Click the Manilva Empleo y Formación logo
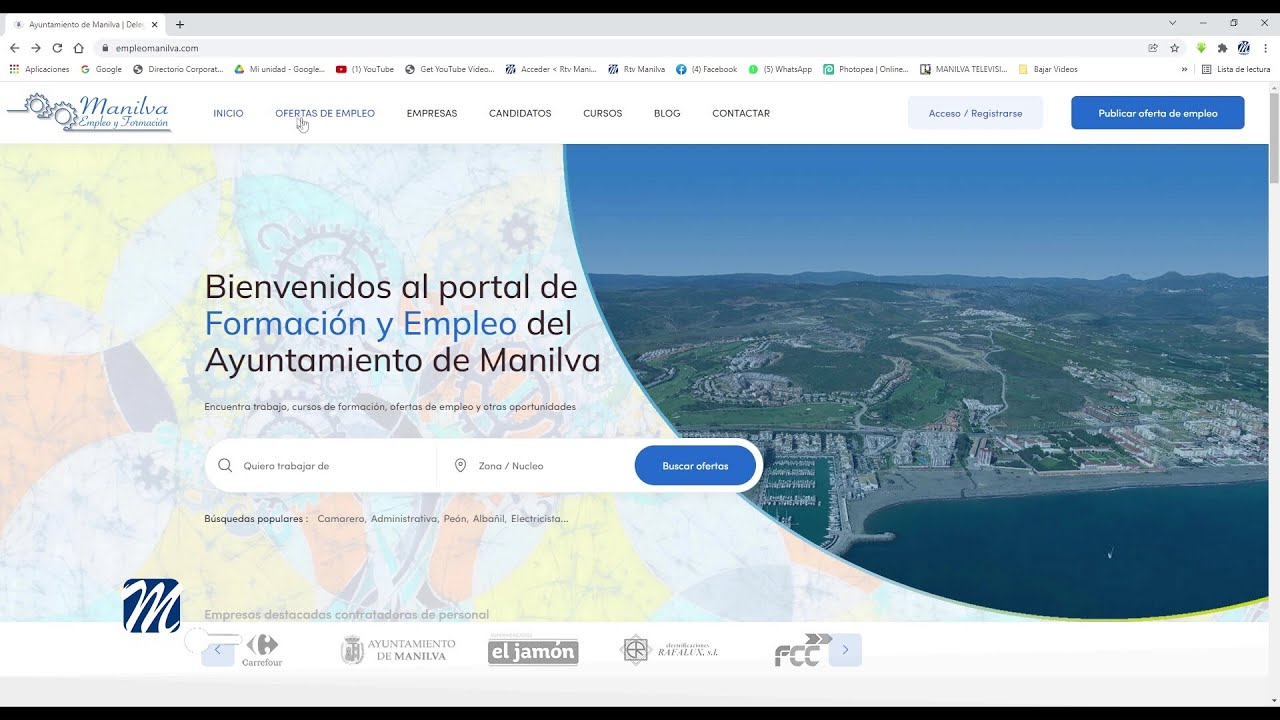1280x720 pixels. pyautogui.click(x=89, y=113)
